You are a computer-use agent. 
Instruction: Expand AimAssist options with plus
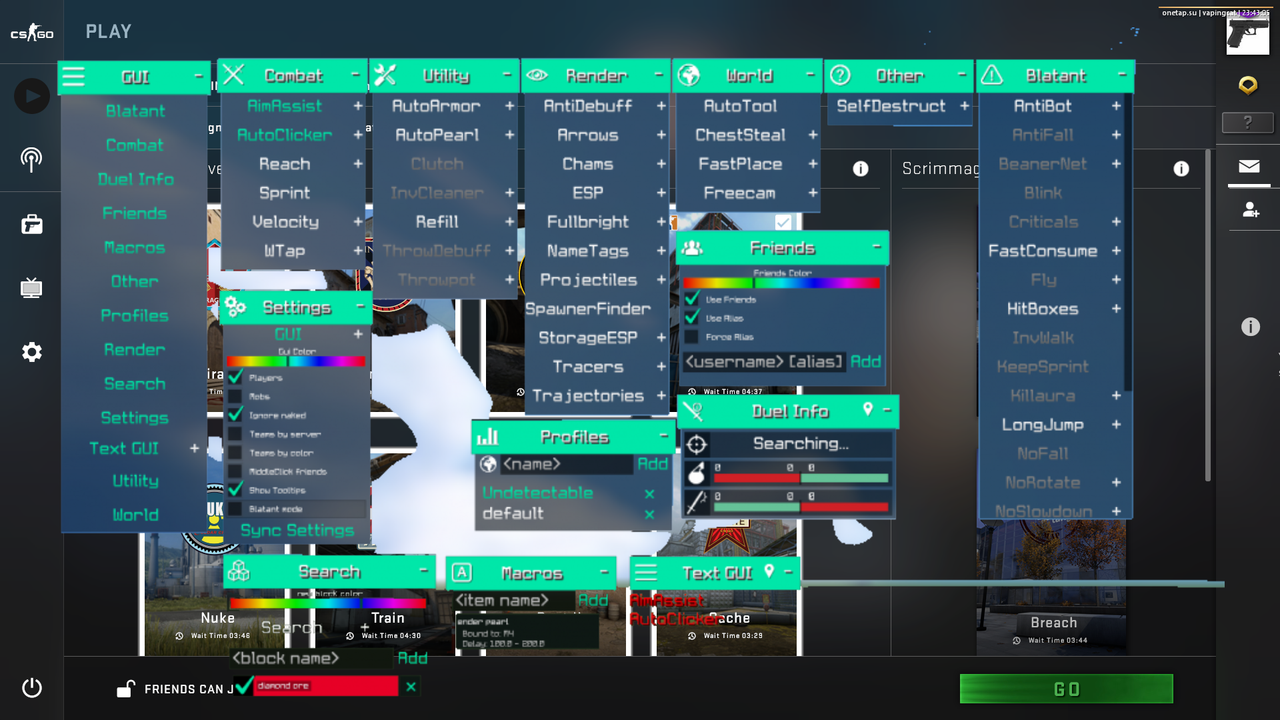pyautogui.click(x=358, y=106)
